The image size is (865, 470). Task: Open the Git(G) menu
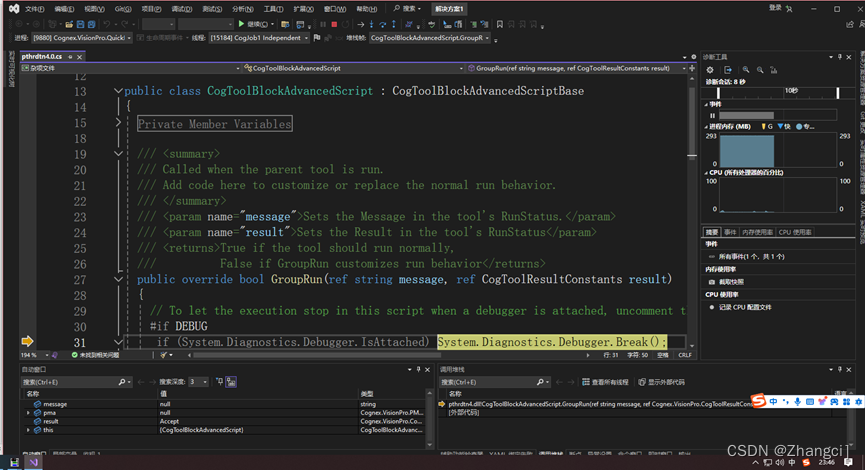(x=122, y=9)
